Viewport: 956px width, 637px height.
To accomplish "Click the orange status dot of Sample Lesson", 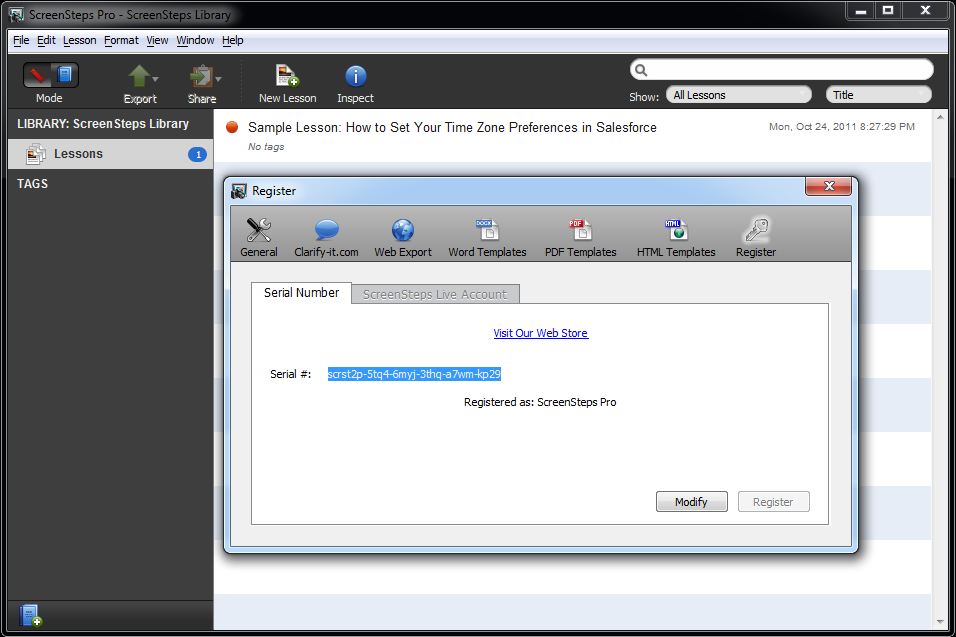I will coord(232,127).
